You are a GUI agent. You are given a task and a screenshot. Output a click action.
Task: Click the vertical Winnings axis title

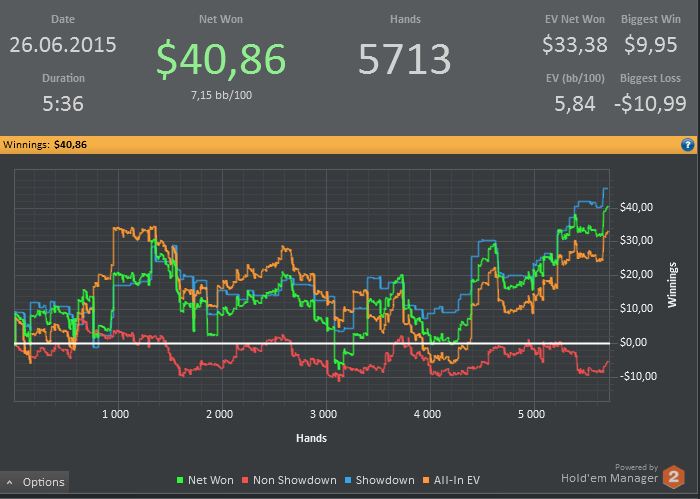pyautogui.click(x=672, y=285)
